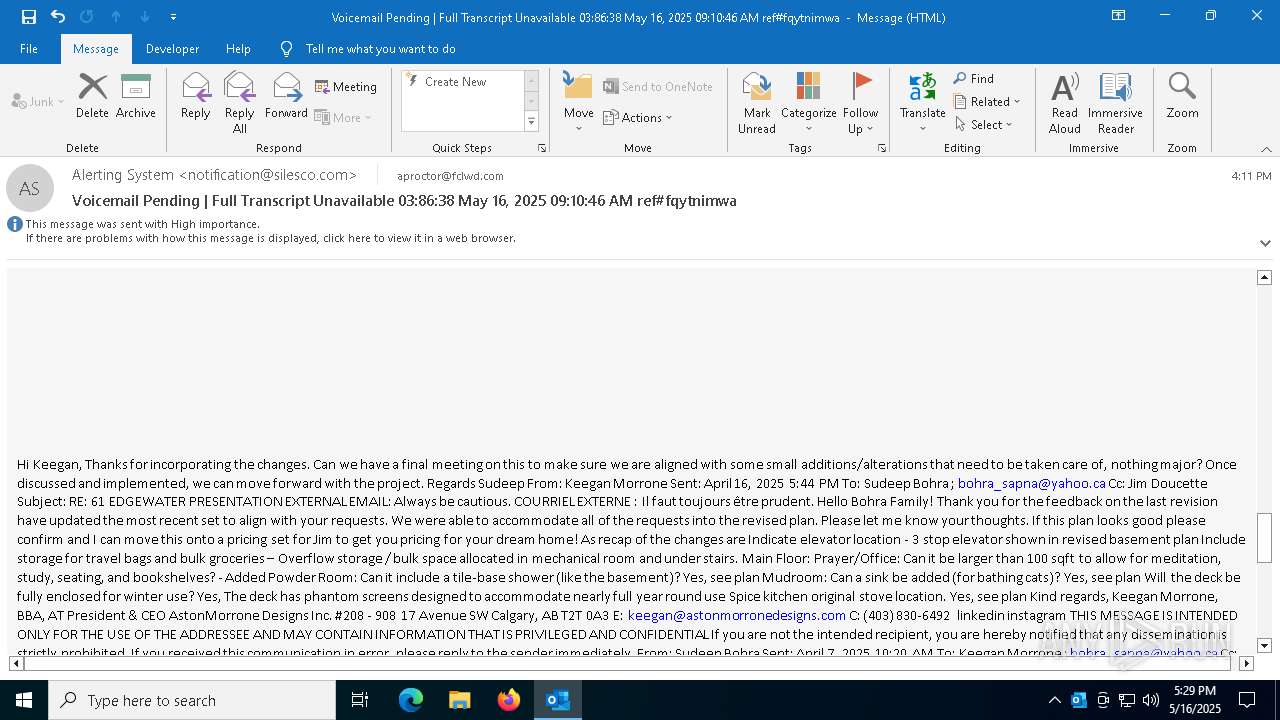Open the volume control in tray

(1151, 700)
